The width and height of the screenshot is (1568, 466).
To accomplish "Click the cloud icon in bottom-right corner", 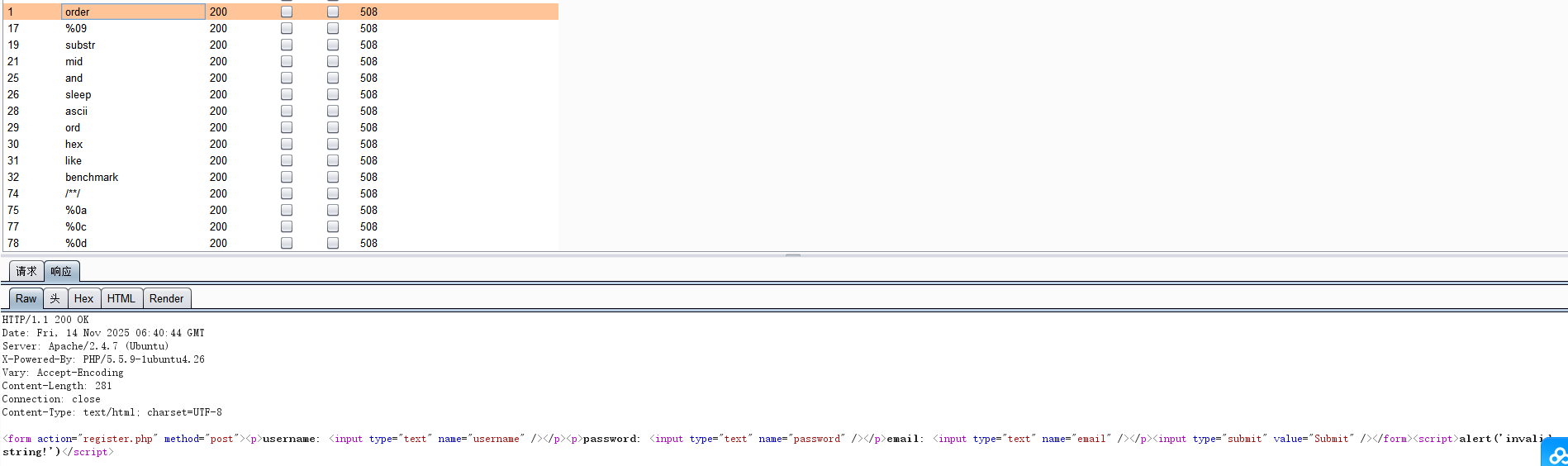I will pyautogui.click(x=1556, y=454).
